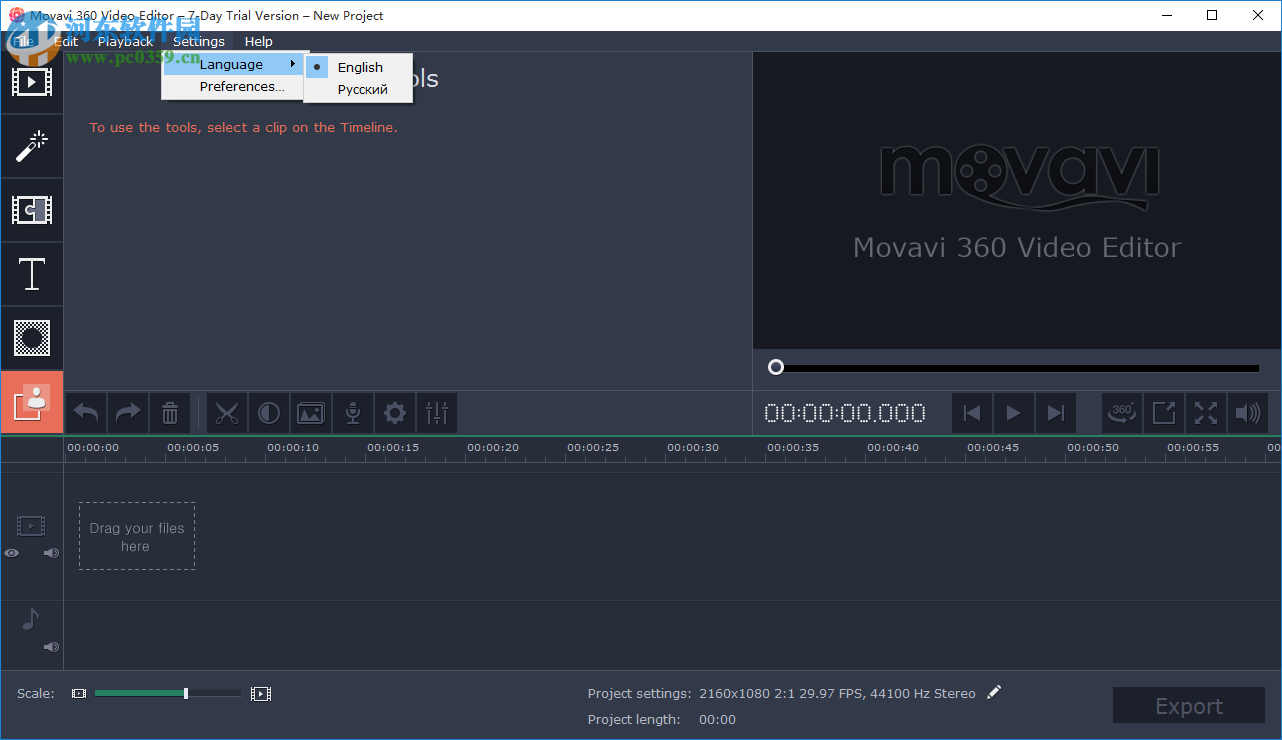Select the Stickers panel icon
Image resolution: width=1282 pixels, height=740 pixels.
coord(32,338)
